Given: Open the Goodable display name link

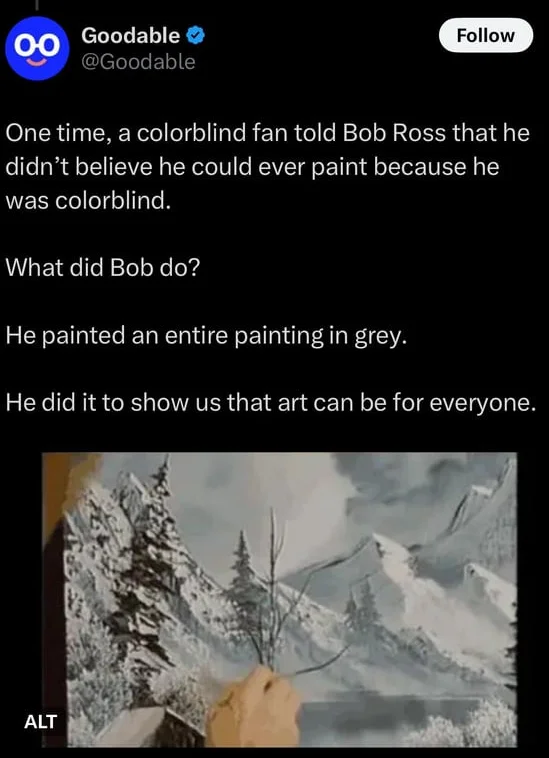Looking at the screenshot, I should (x=130, y=35).
